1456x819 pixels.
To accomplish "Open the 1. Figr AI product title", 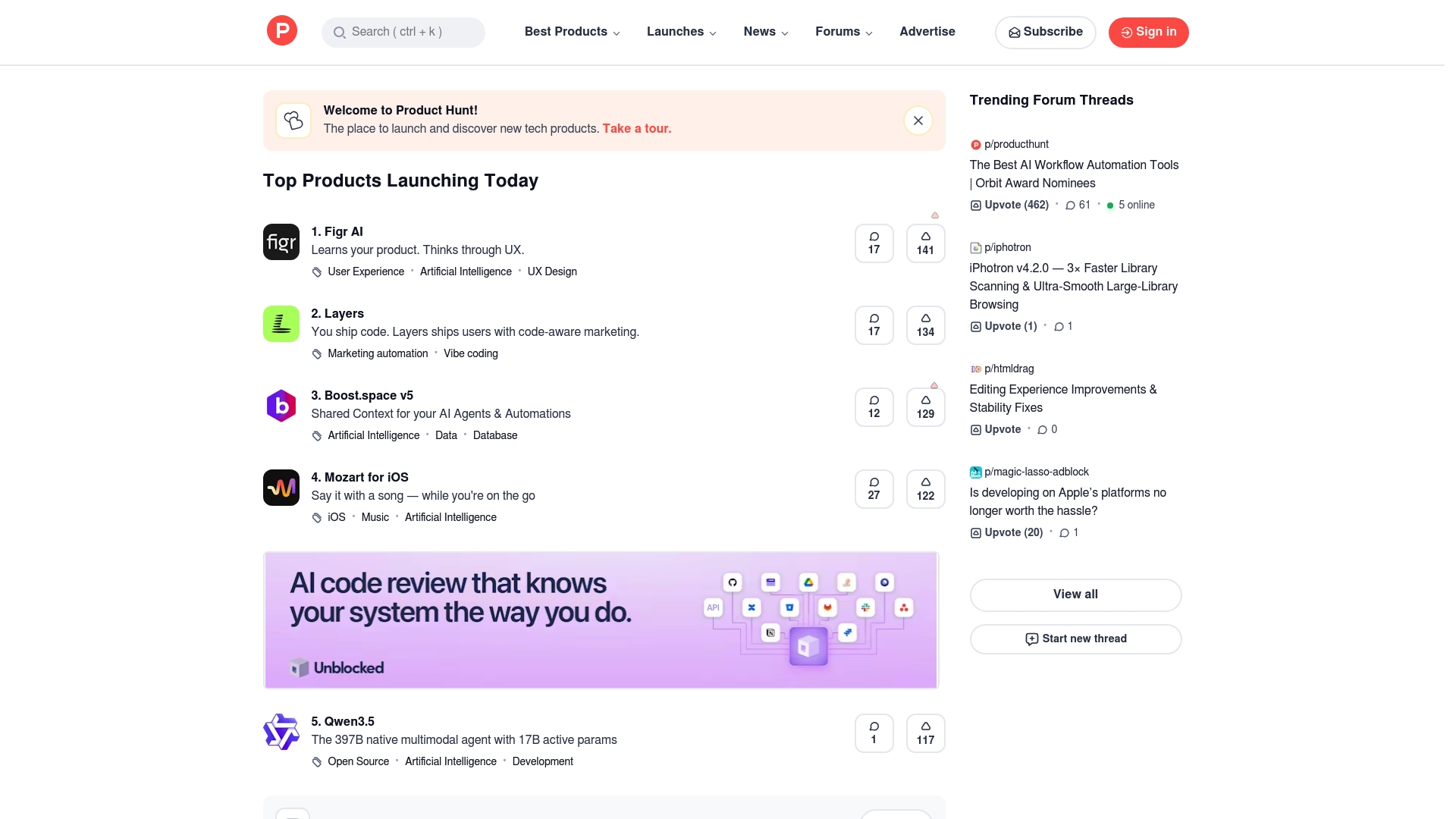I will 337,232.
